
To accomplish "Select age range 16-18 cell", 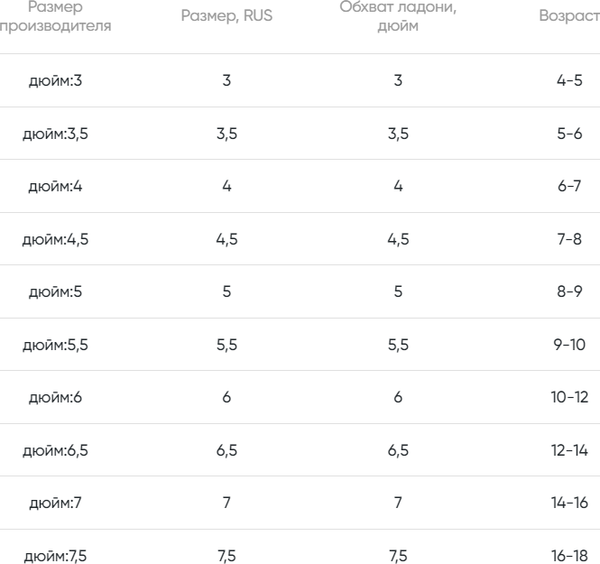I will (x=568, y=555).
